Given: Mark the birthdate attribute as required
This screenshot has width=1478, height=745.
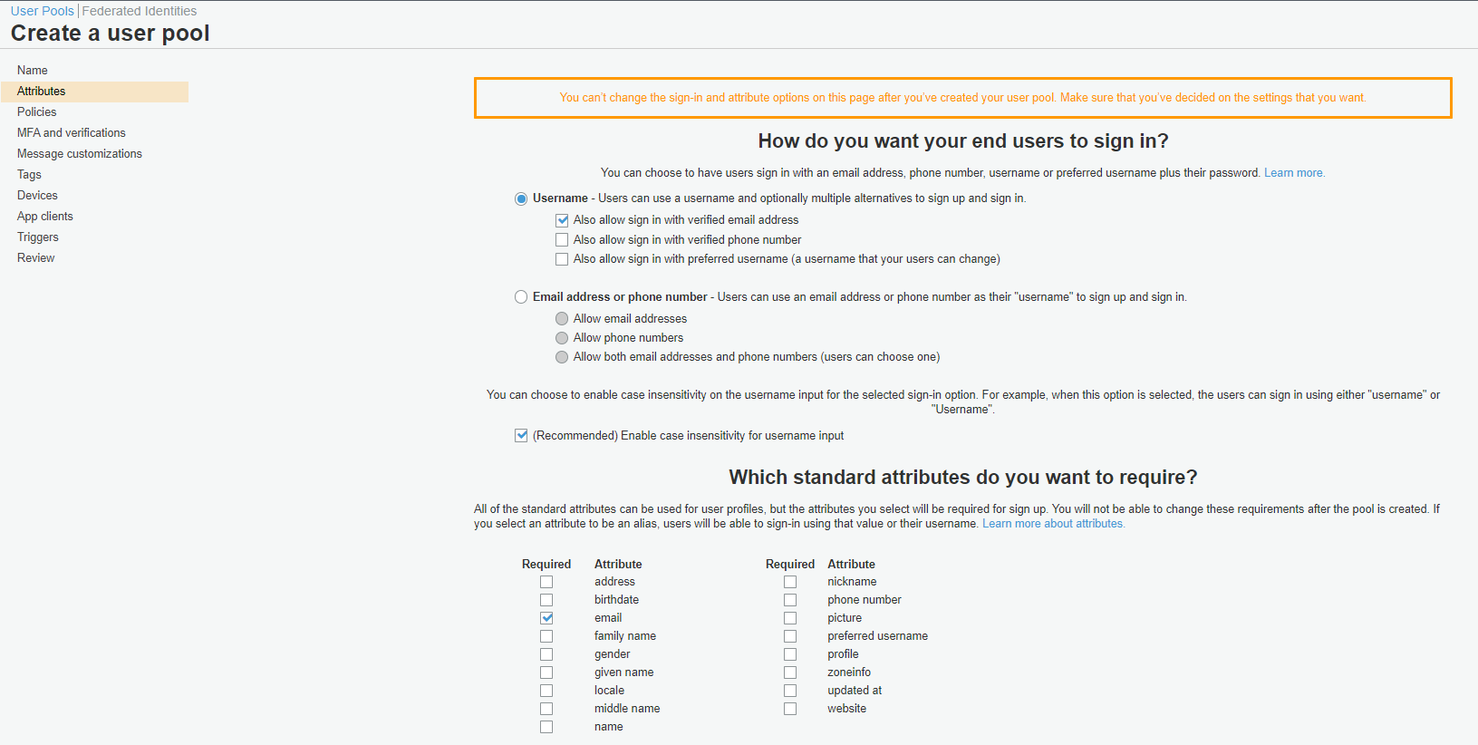Looking at the screenshot, I should [x=546, y=599].
